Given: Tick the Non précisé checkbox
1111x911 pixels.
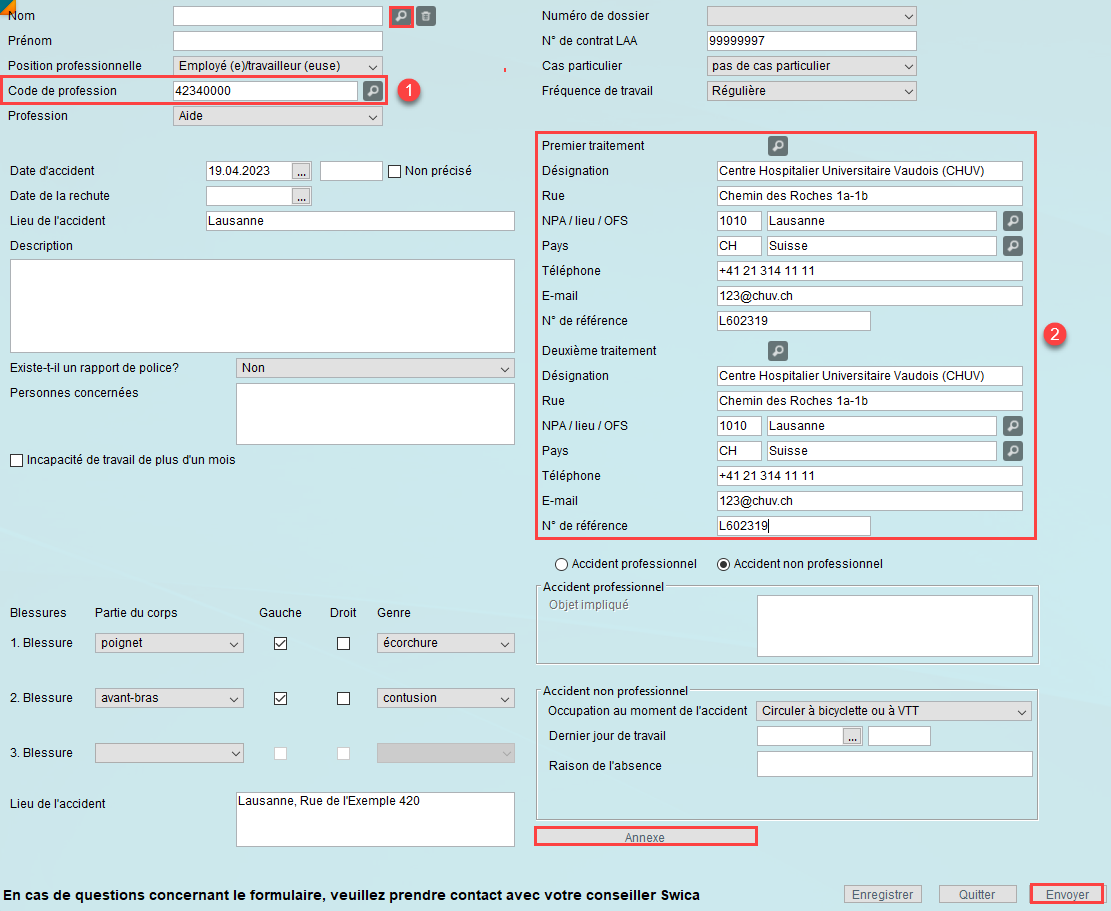Looking at the screenshot, I should (x=395, y=171).
